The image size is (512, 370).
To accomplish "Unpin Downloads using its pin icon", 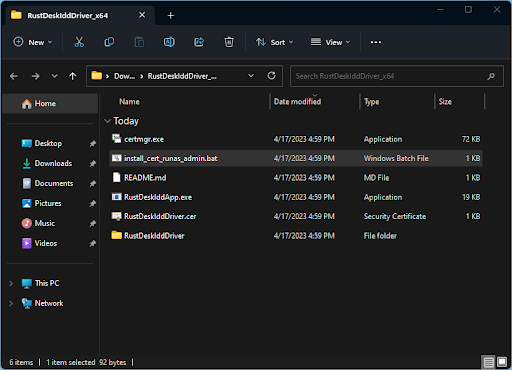I will [93, 164].
